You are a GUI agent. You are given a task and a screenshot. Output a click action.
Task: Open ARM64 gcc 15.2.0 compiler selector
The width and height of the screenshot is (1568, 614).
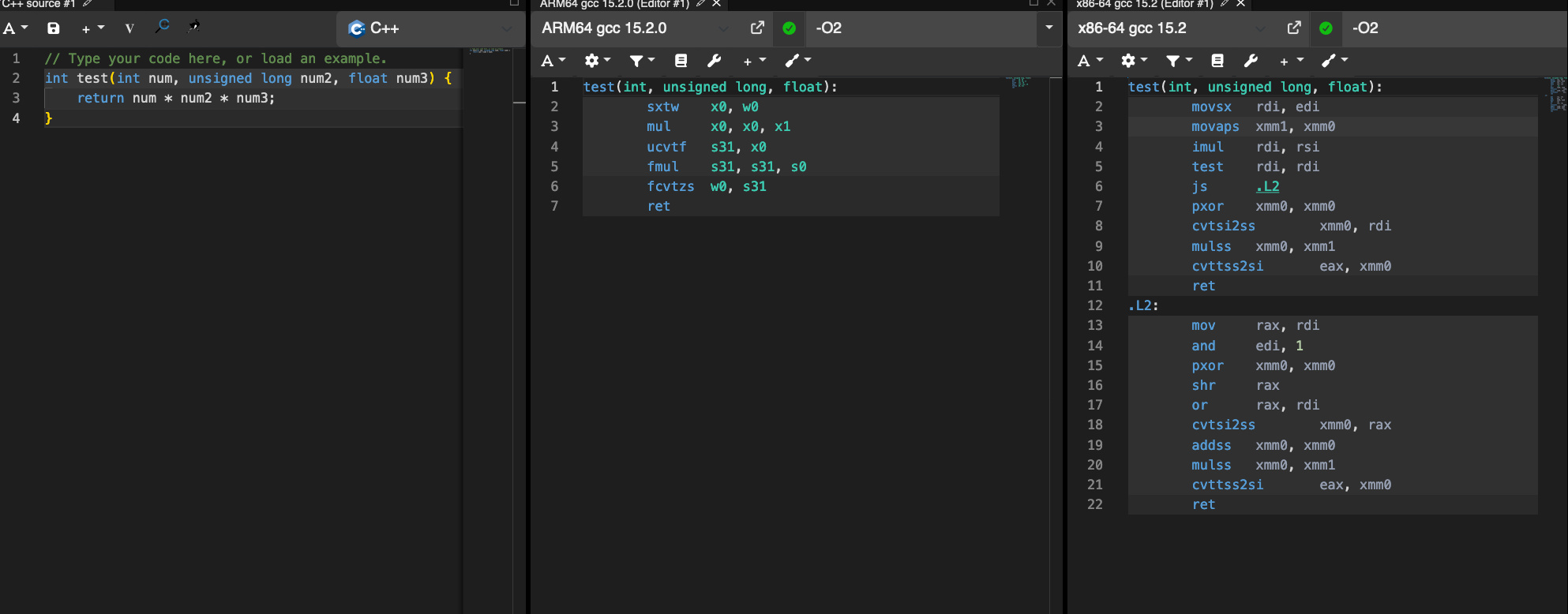(x=635, y=28)
